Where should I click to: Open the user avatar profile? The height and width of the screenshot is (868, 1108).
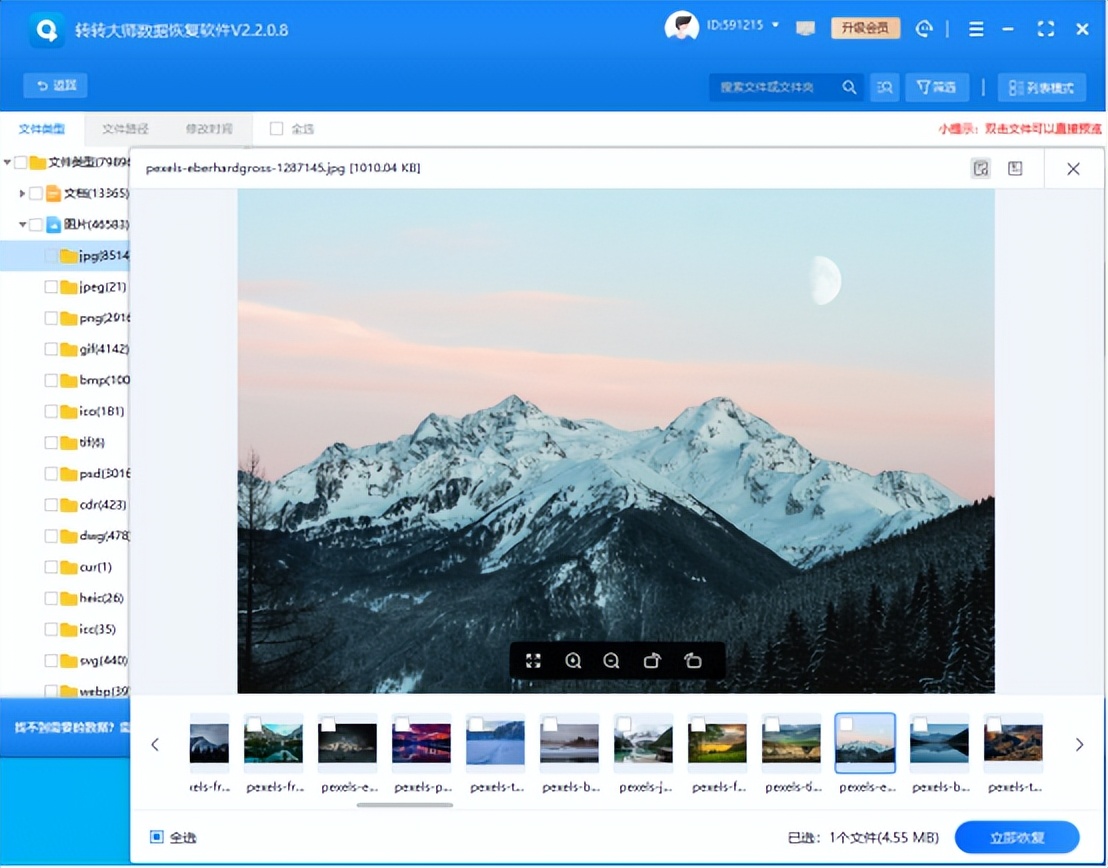681,27
